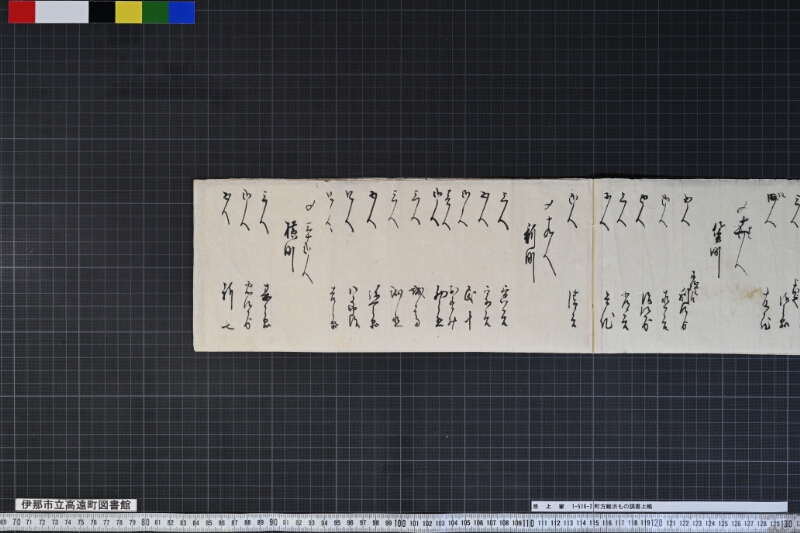Click the handwritten heading 横町

290,246
